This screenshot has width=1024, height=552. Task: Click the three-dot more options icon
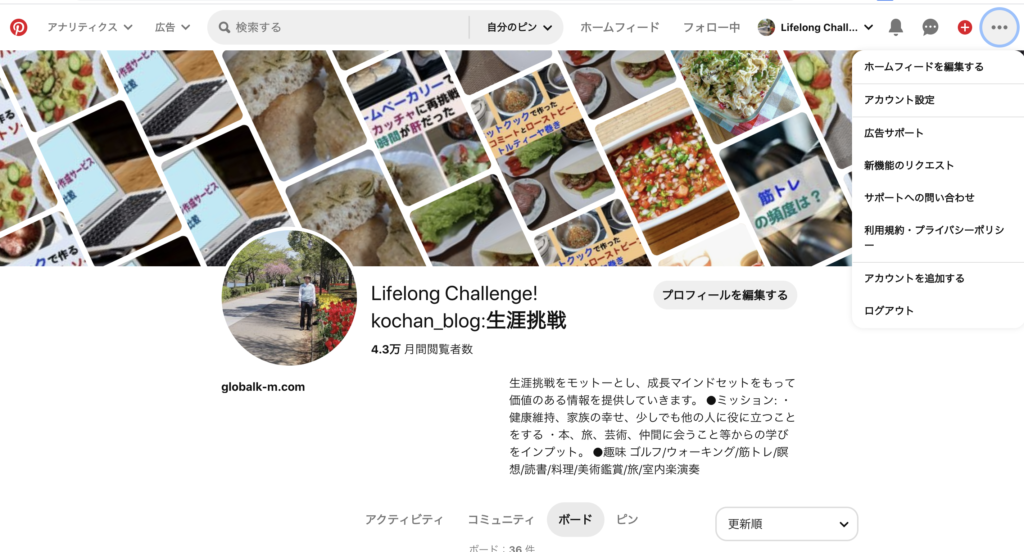tap(999, 27)
